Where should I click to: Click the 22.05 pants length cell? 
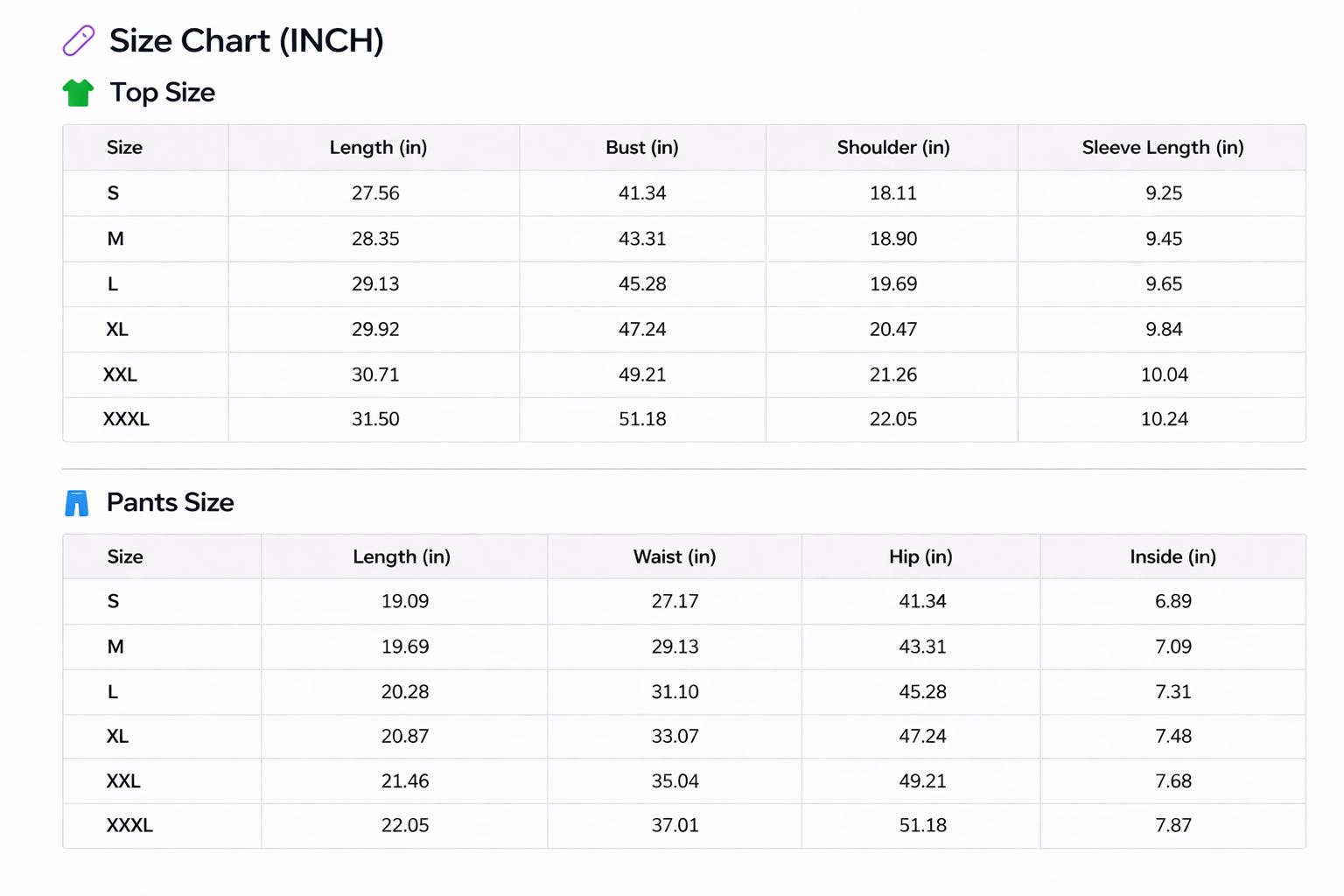404,825
